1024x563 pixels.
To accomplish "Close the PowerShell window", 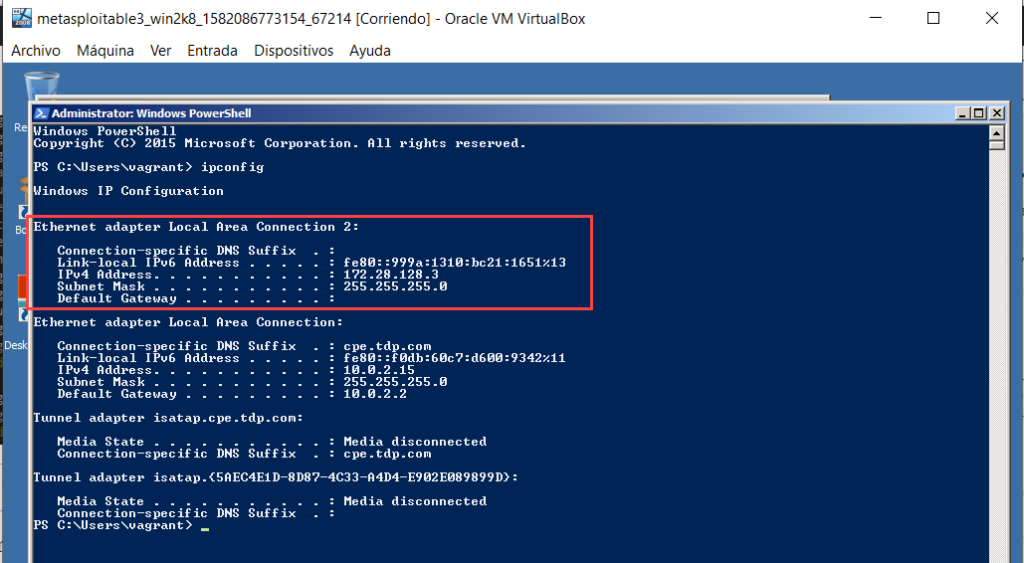I will [997, 113].
